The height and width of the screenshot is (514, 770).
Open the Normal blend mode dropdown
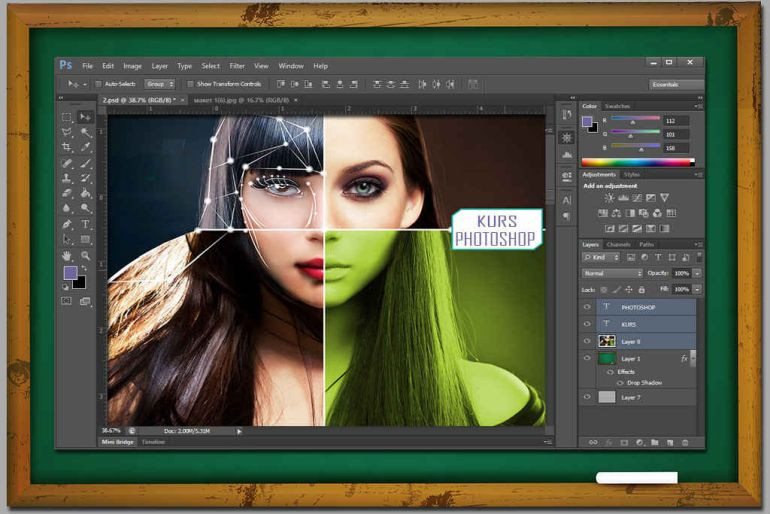[x=612, y=273]
